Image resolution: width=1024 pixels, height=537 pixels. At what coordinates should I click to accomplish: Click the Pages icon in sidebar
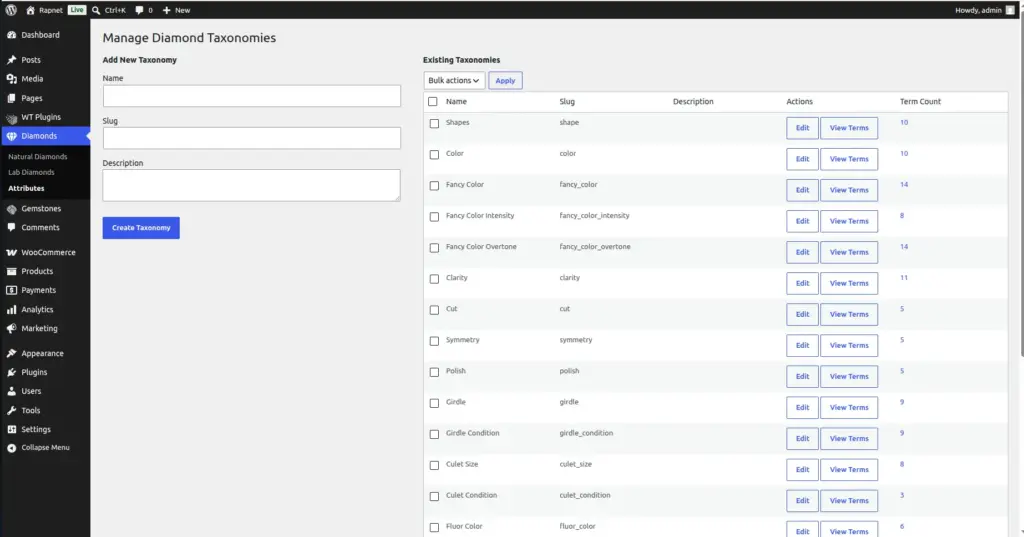pos(11,98)
